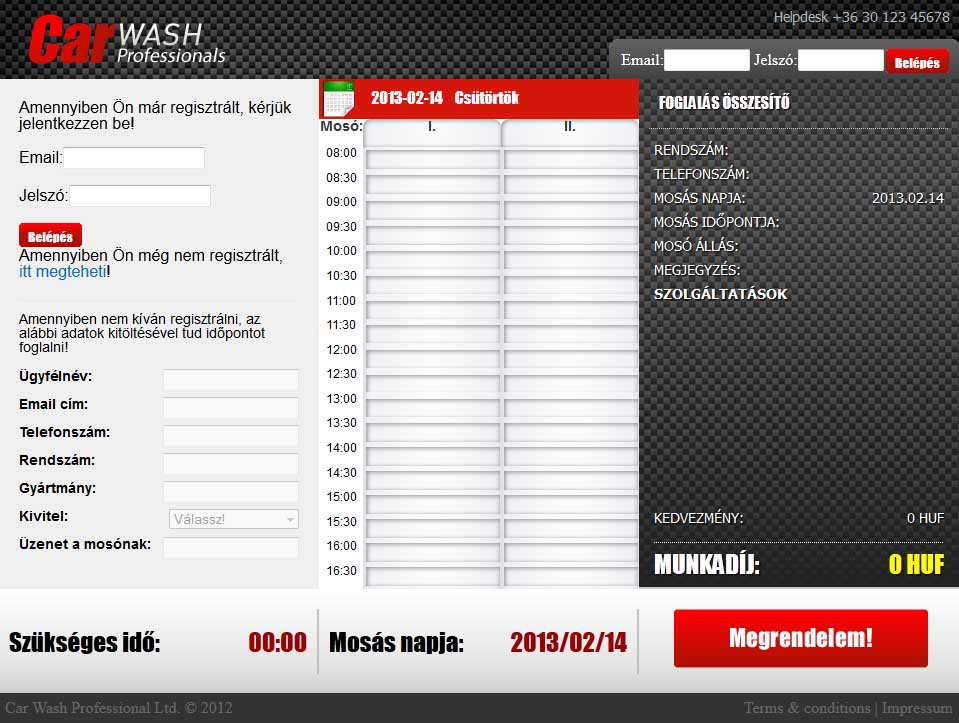Focus the left panel Email field
959x723 pixels.
pos(134,157)
